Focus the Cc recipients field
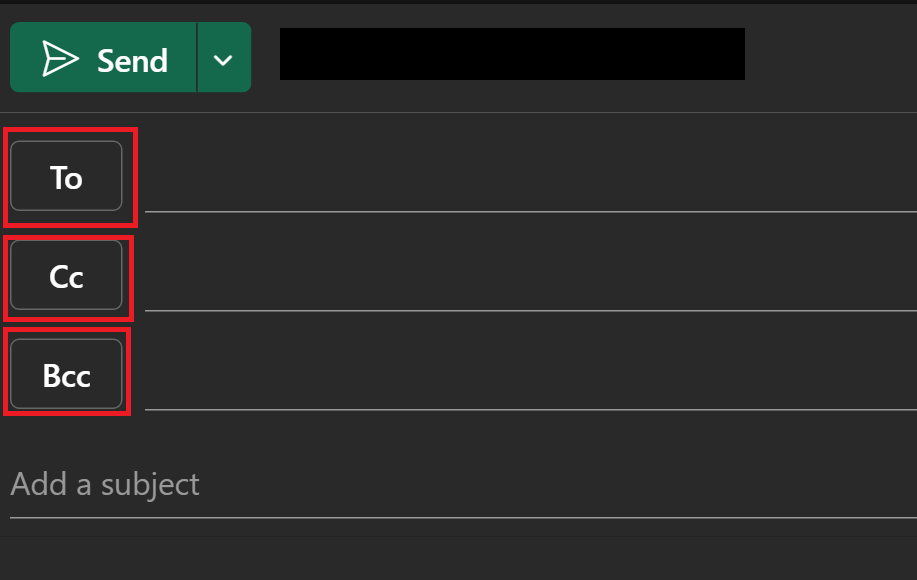Viewport: 917px width, 580px height. pyautogui.click(x=530, y=275)
